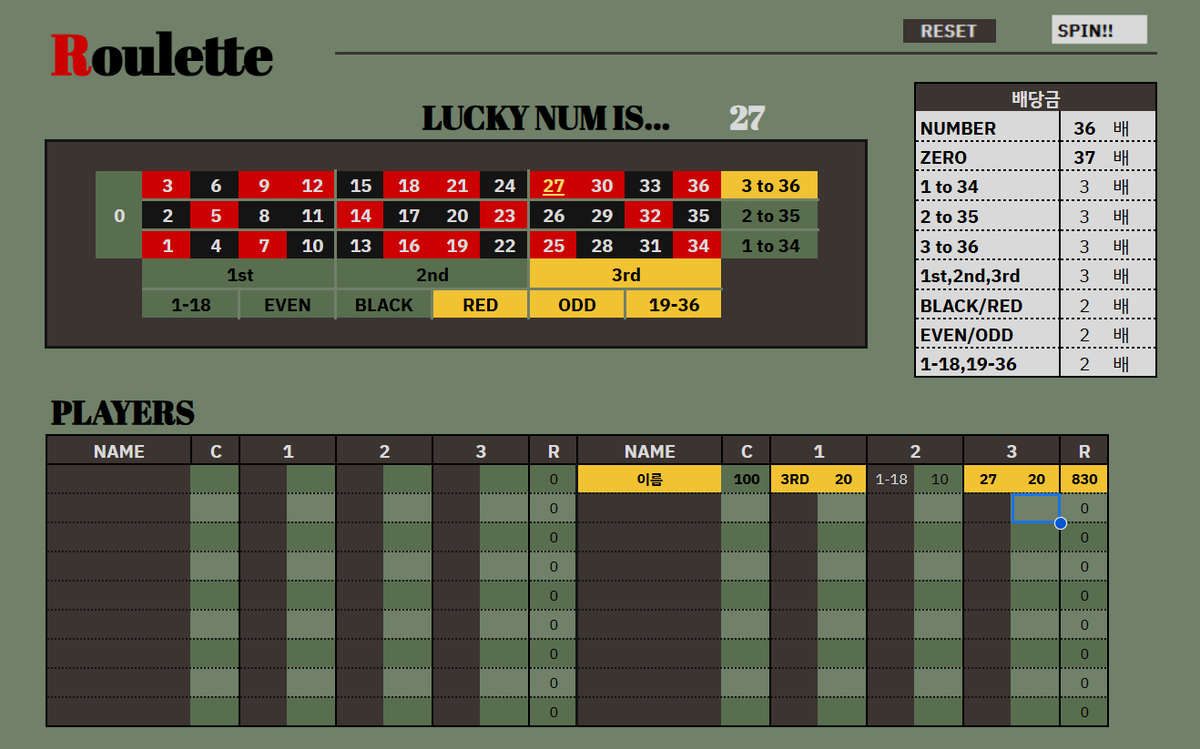Screen dimensions: 1200x749
Task: Click the 19-36 bet cell
Action: click(x=674, y=305)
